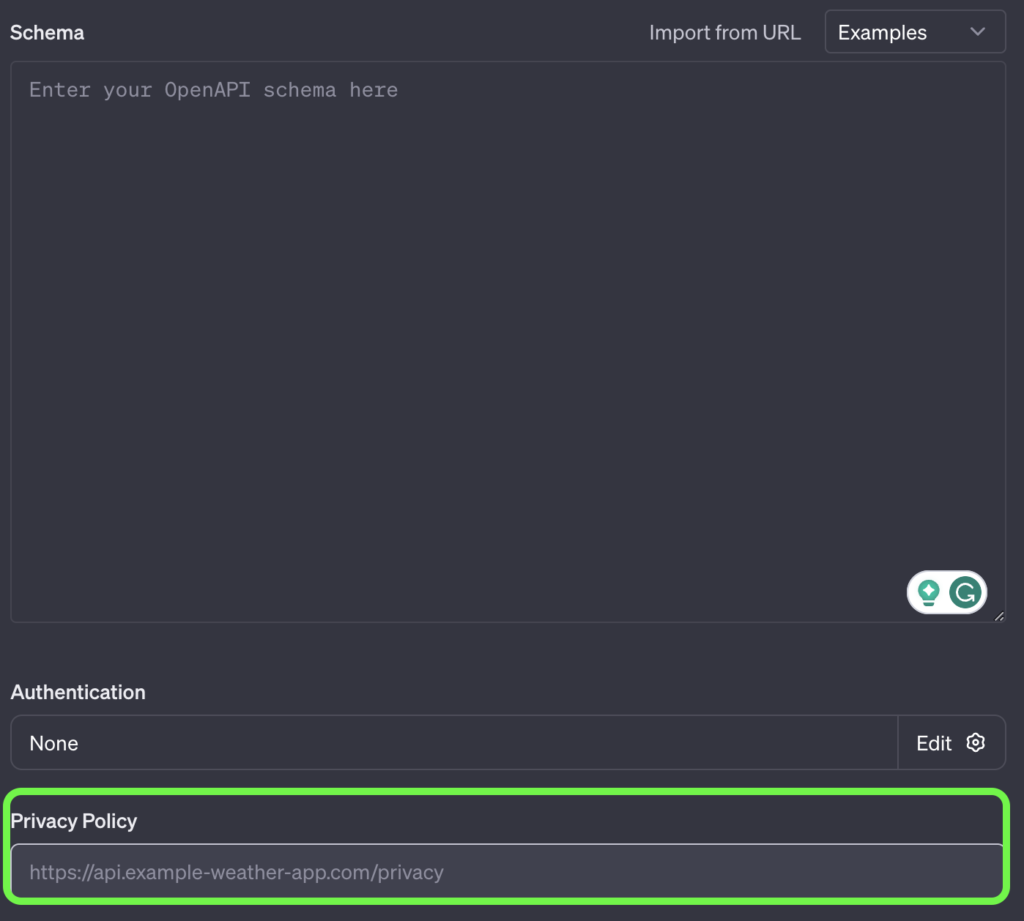Click the Grammarly pill widget in the schema box
This screenshot has height=921, width=1024.
tap(947, 592)
